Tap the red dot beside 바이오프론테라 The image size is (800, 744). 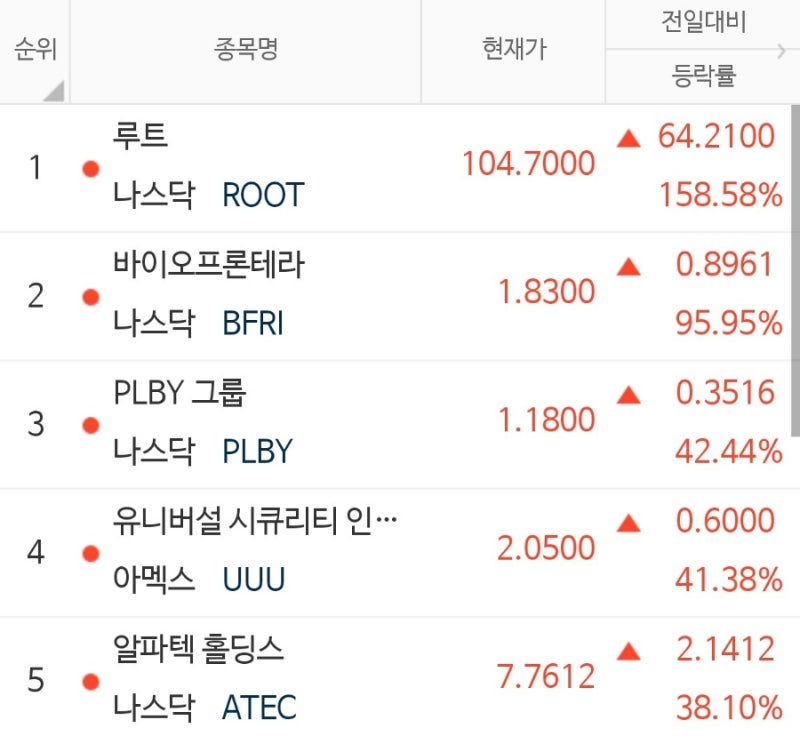pyautogui.click(x=91, y=296)
